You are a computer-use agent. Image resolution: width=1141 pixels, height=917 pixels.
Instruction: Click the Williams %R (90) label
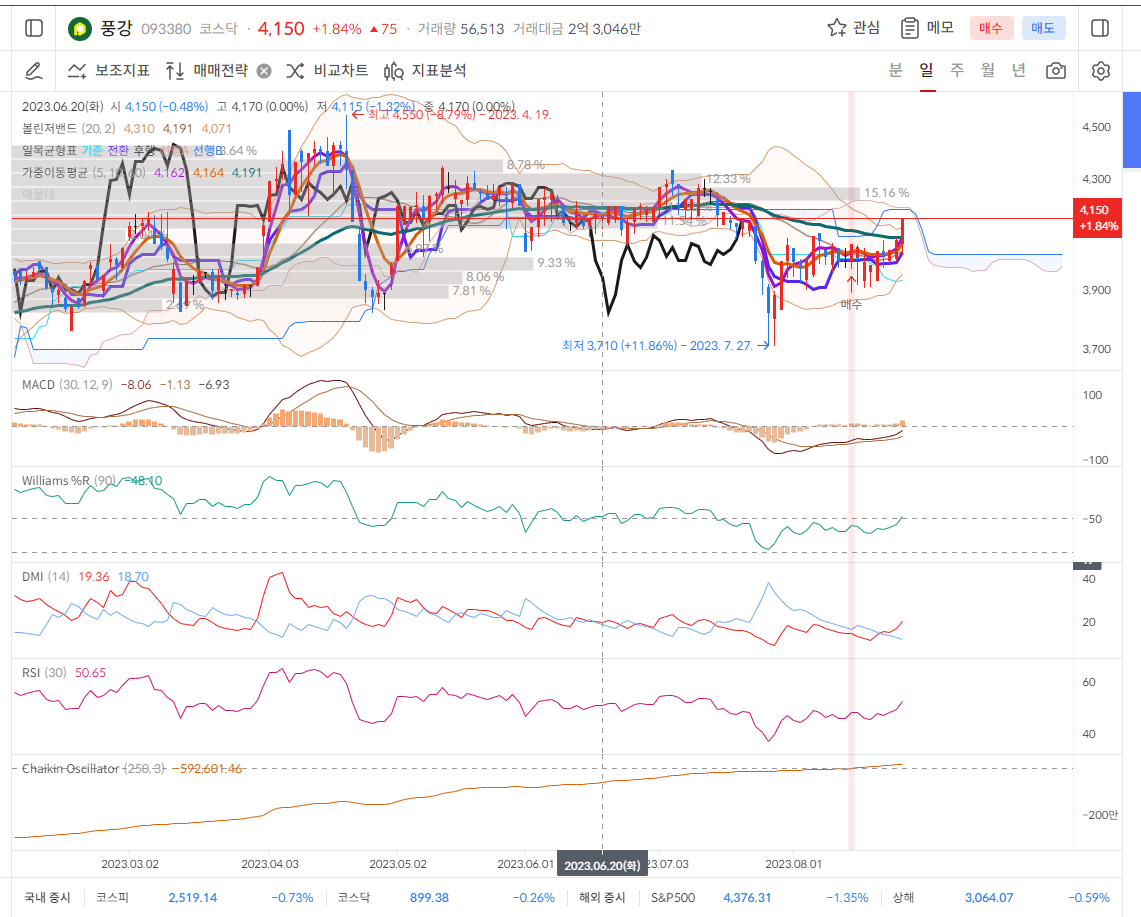68,480
